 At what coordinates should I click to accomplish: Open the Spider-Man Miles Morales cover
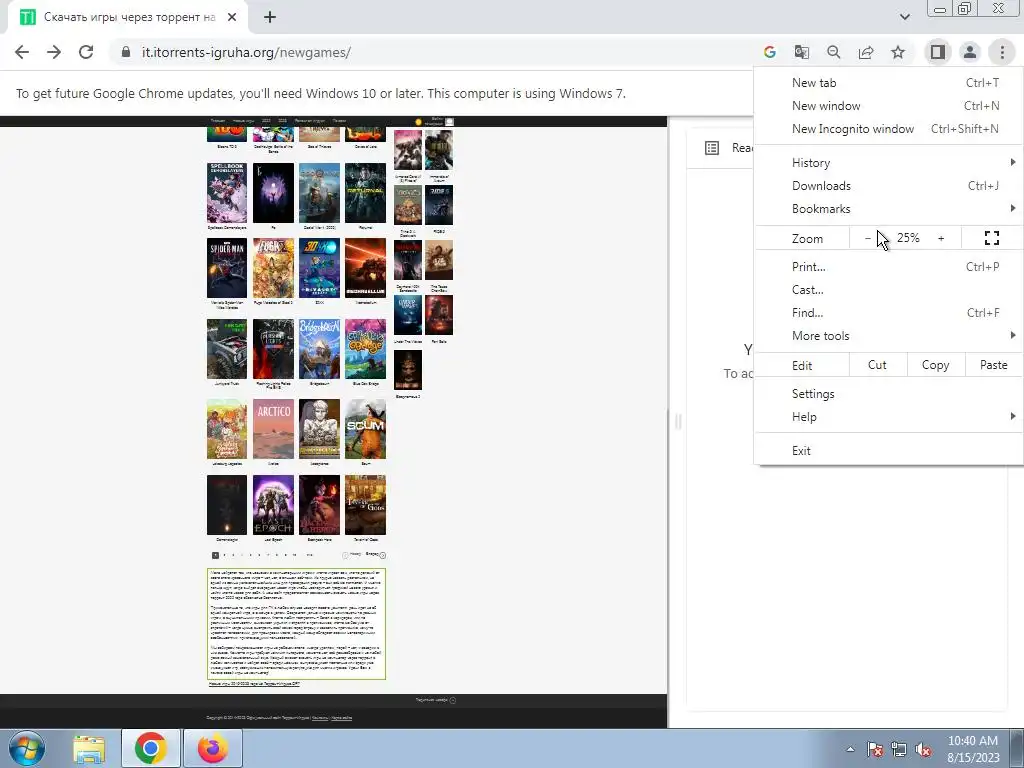(227, 268)
